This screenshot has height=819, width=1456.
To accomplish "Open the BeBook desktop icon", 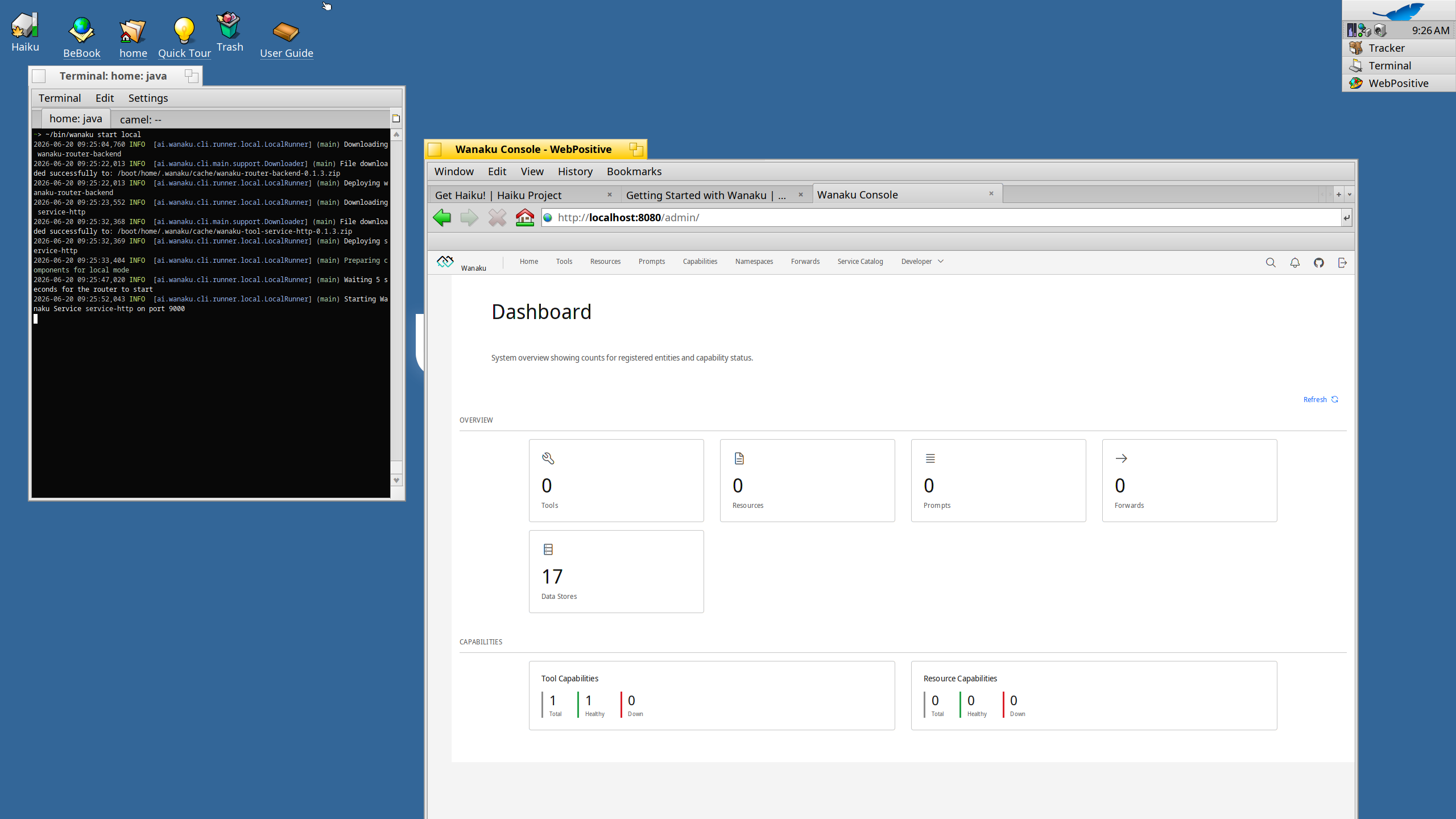I will click(81, 38).
